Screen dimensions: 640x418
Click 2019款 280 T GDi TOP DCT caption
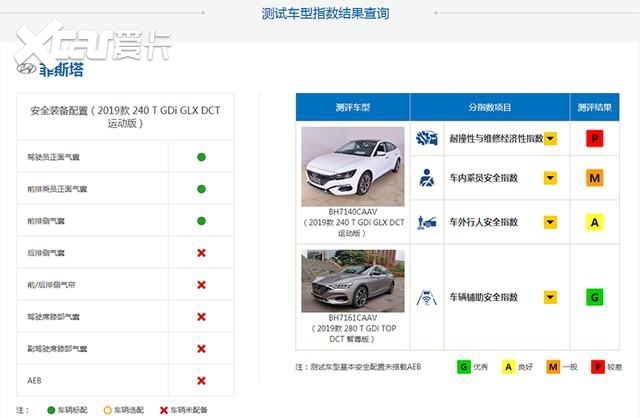click(x=353, y=334)
